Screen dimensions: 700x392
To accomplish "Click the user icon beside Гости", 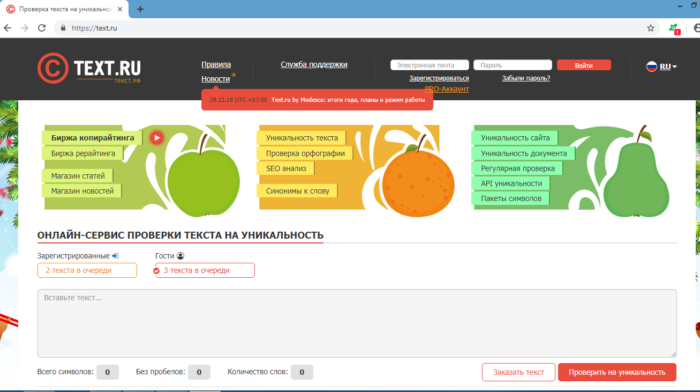I will pos(180,256).
